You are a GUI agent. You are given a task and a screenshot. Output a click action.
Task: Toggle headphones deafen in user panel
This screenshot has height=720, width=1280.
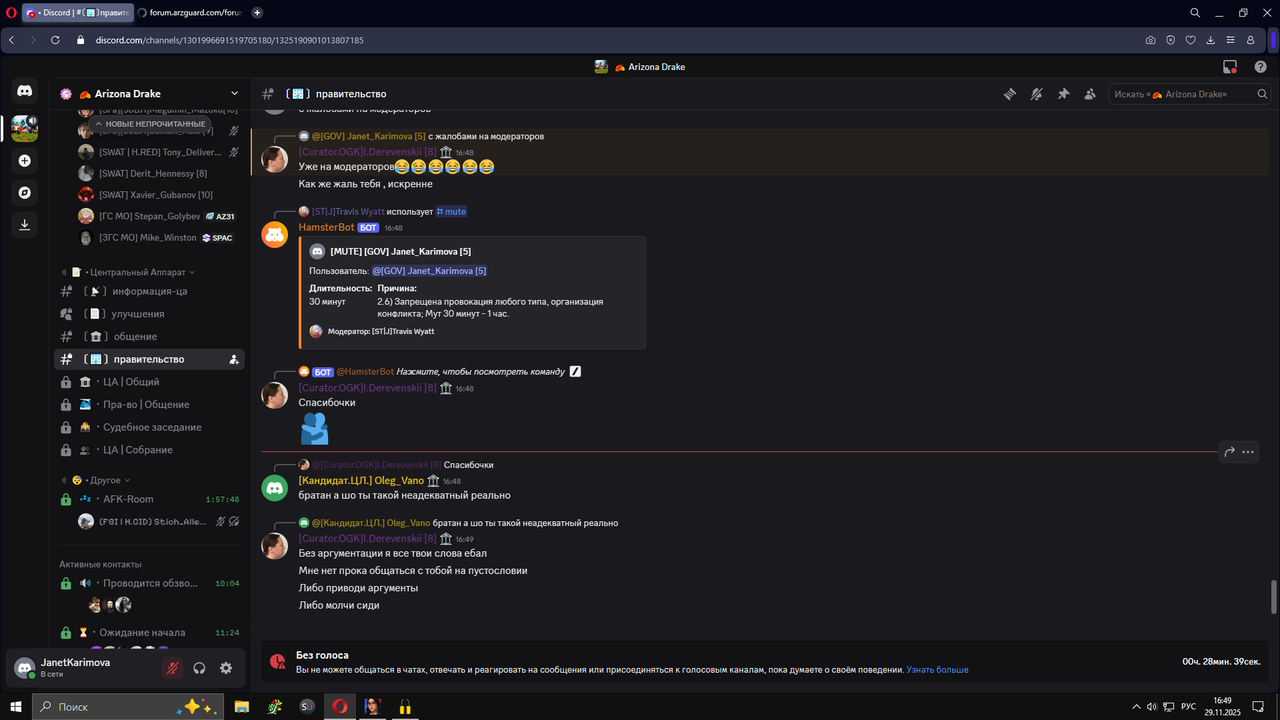click(x=199, y=668)
